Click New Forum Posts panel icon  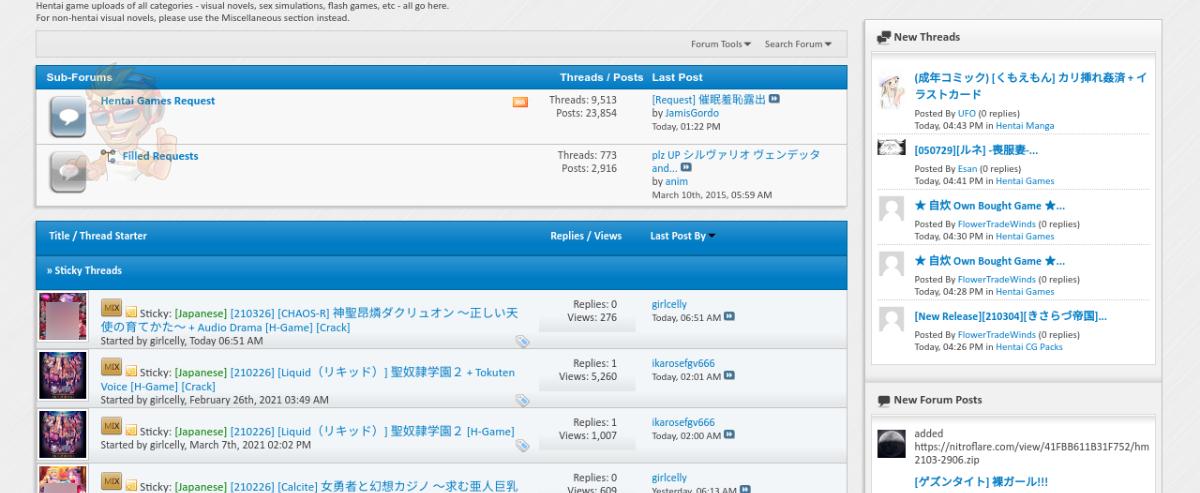(x=884, y=400)
